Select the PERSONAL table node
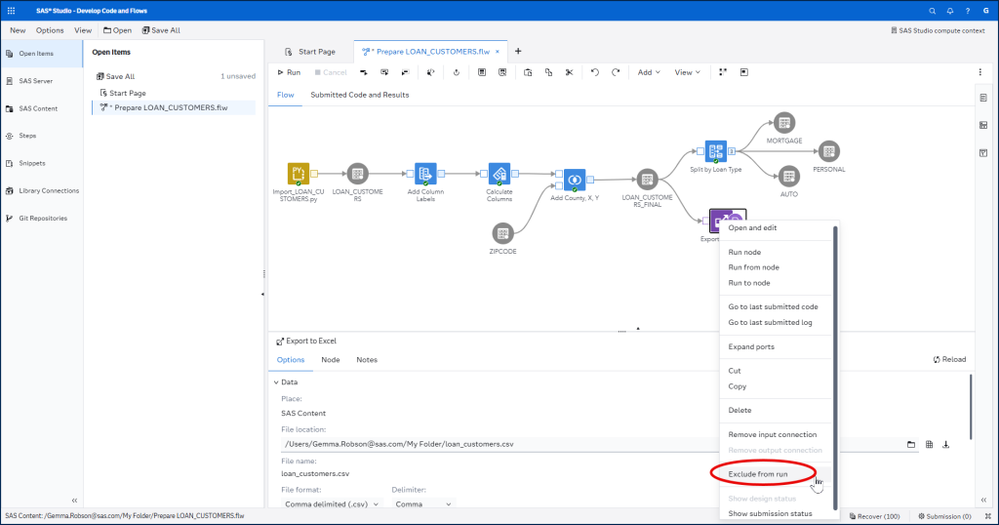 coord(829,151)
